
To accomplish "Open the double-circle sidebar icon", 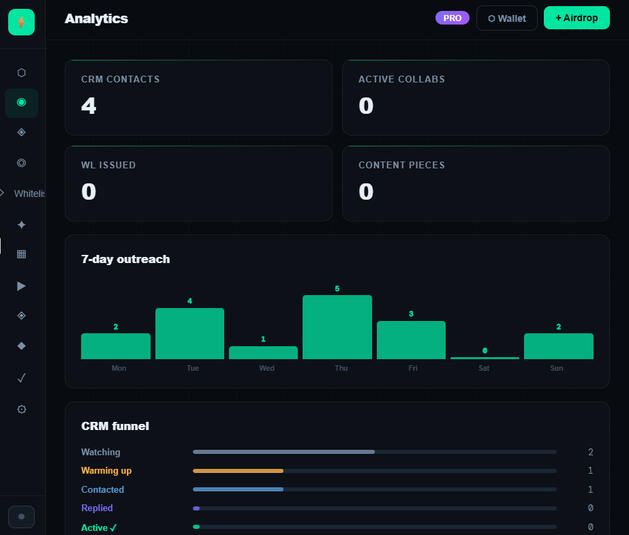I will [x=21, y=162].
